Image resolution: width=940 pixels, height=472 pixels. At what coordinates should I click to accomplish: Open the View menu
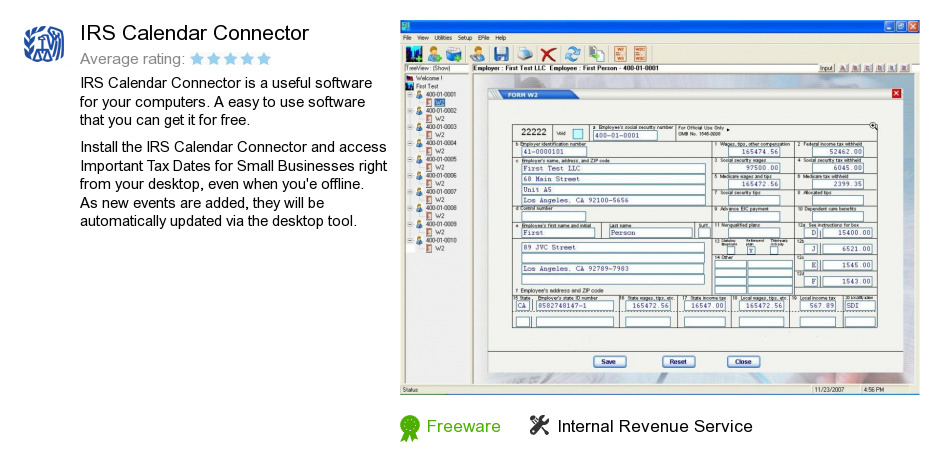click(x=423, y=37)
